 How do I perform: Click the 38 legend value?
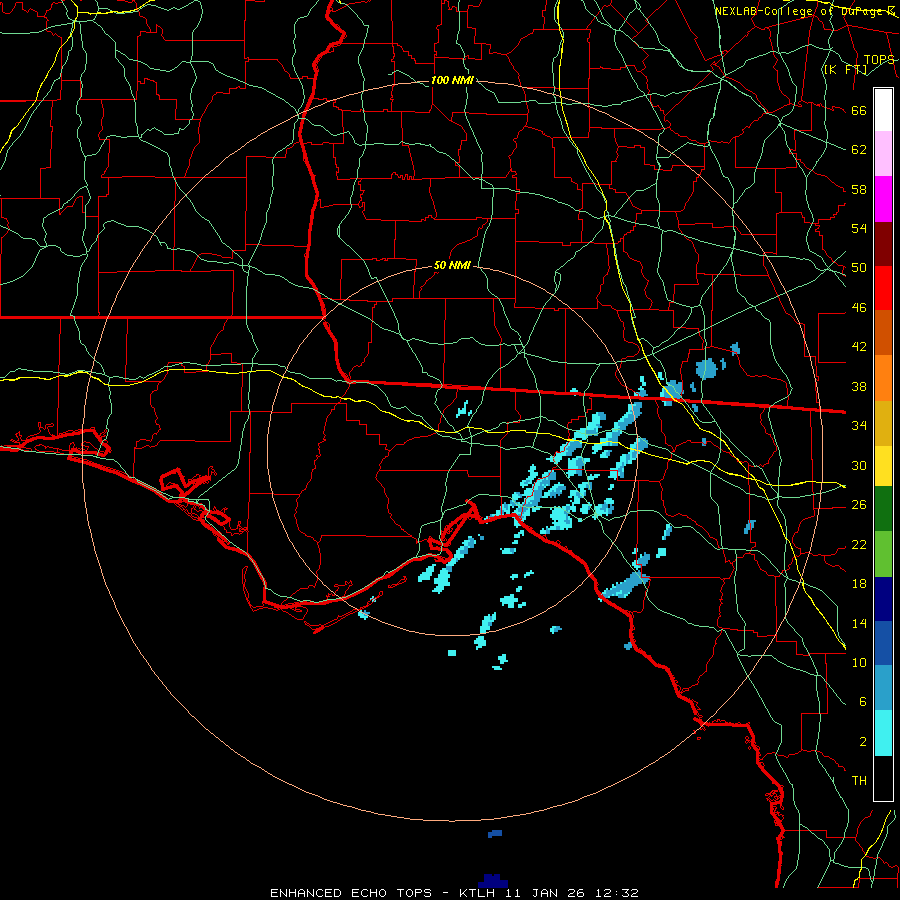pos(859,386)
